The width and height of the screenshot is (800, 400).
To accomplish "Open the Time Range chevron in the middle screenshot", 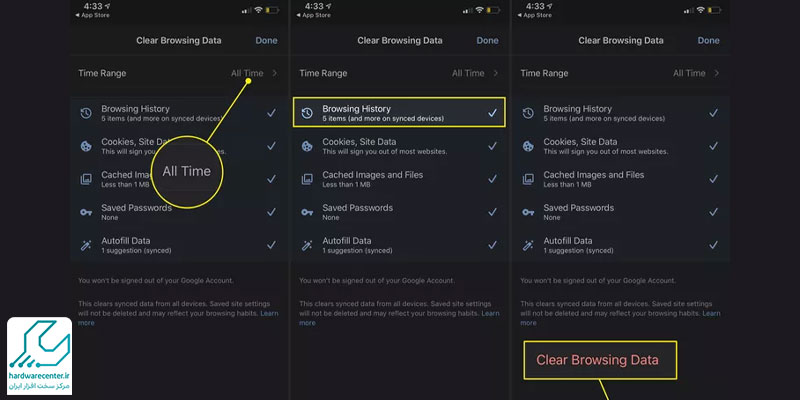I will pyautogui.click(x=494, y=73).
